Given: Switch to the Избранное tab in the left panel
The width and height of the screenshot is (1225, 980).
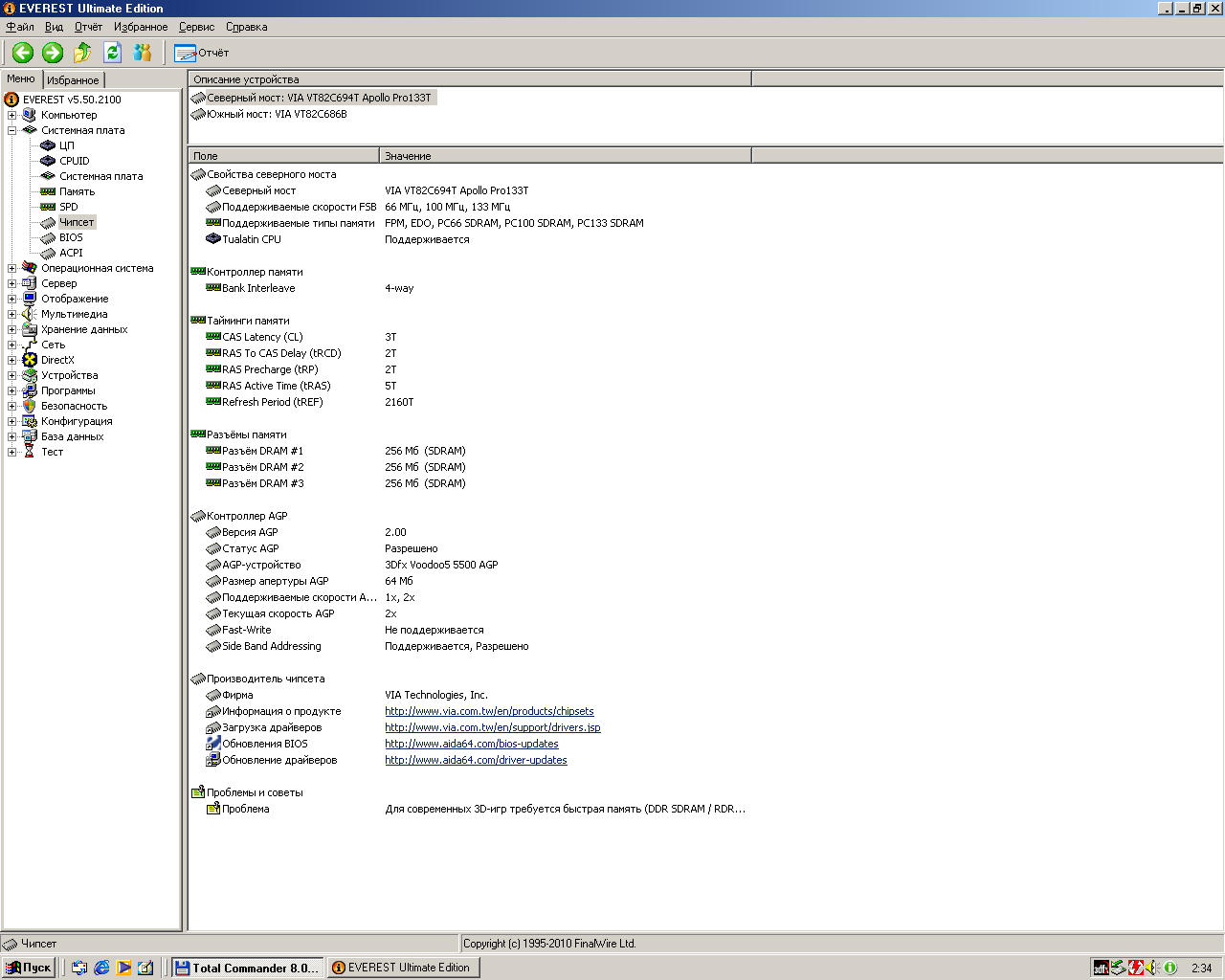Looking at the screenshot, I should 73,80.
